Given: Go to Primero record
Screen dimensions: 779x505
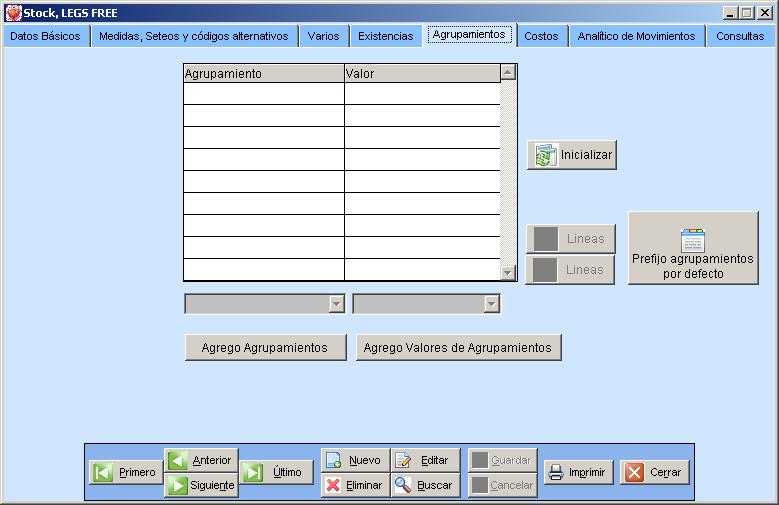Looking at the screenshot, I should [125, 472].
